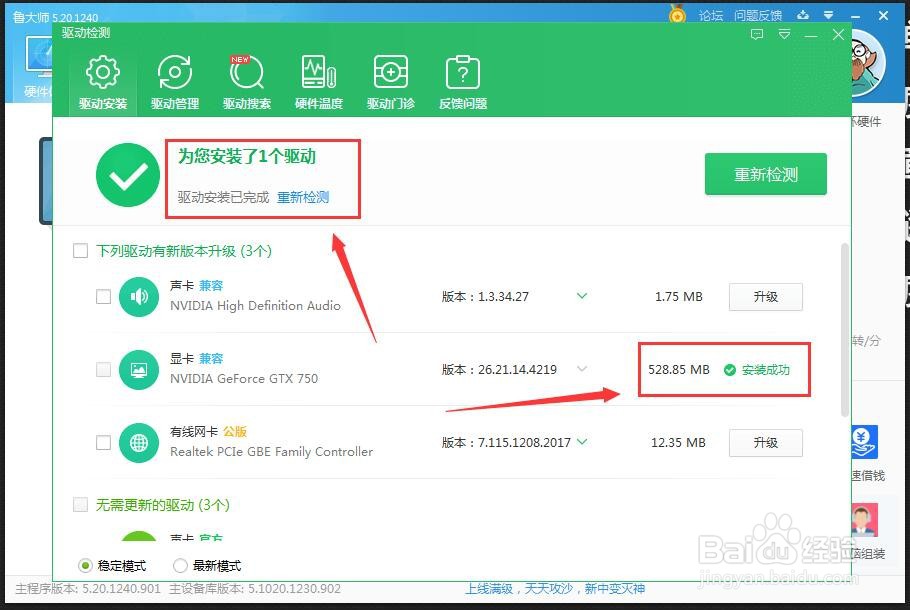Select 最新模式 radio button
This screenshot has width=910, height=610.
pyautogui.click(x=180, y=565)
